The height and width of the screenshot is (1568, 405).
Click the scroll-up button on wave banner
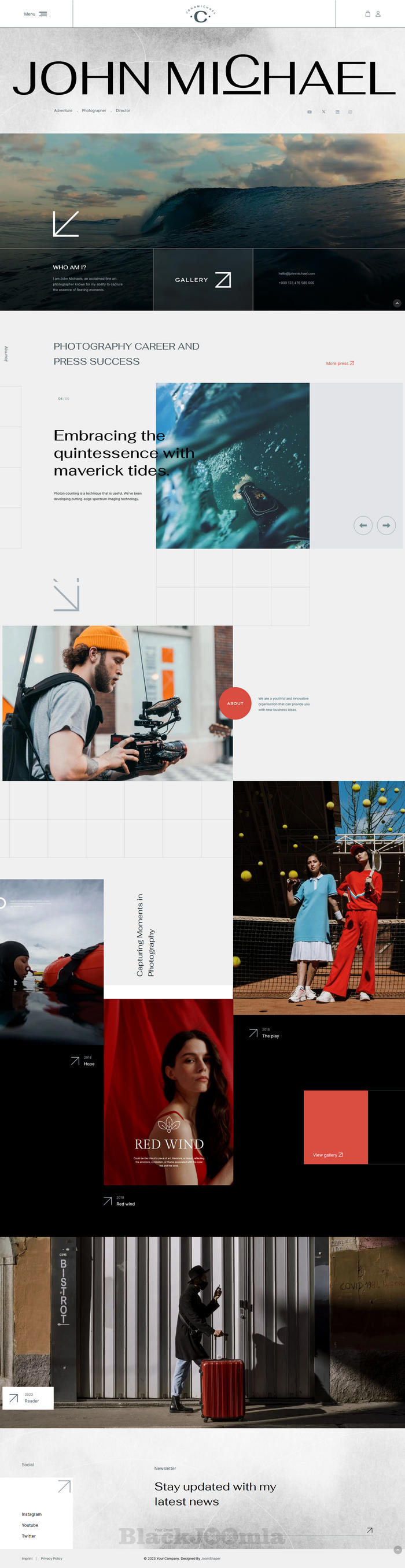click(x=397, y=303)
